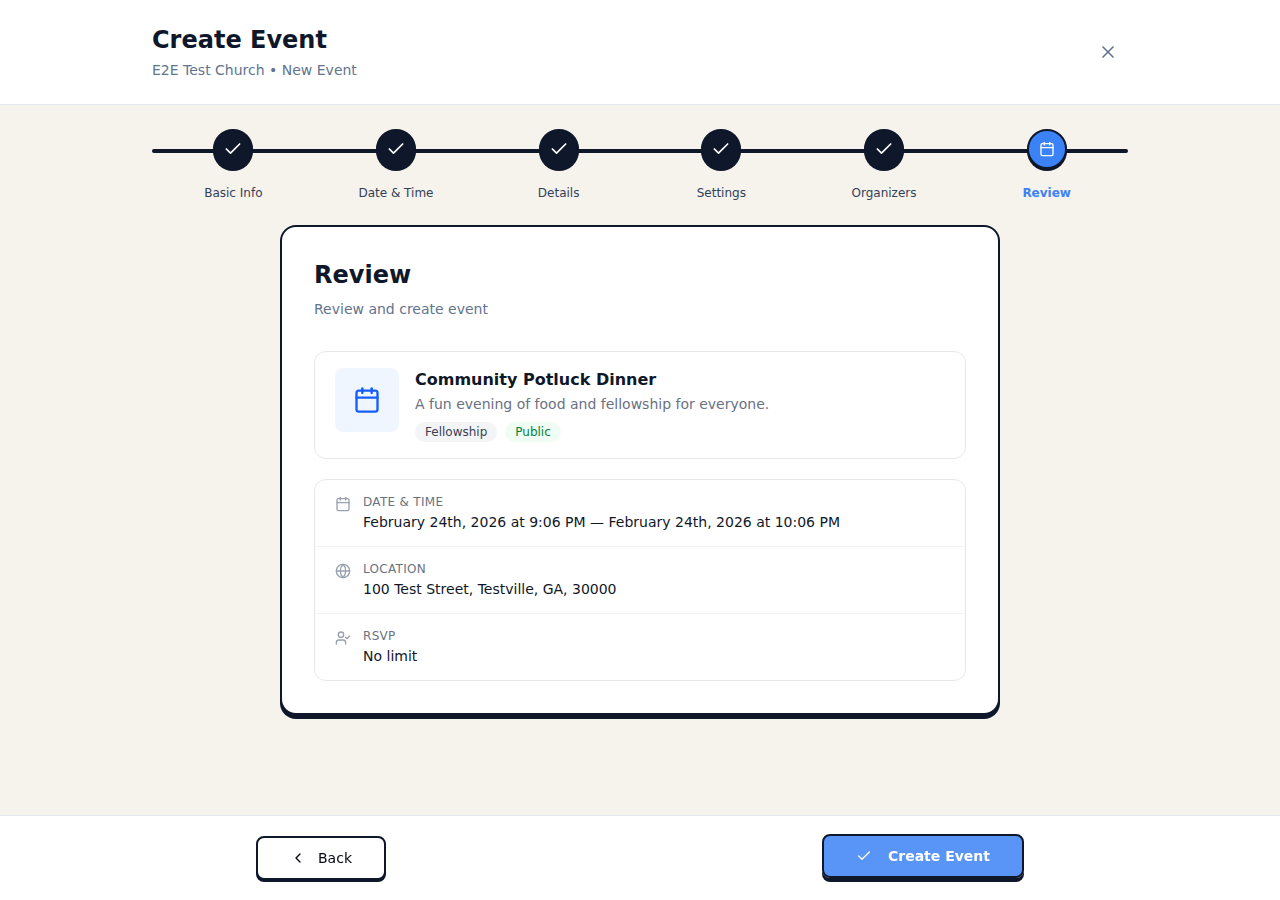1280x900 pixels.
Task: Click the Review calendar icon in the stepper
Action: click(x=1046, y=149)
